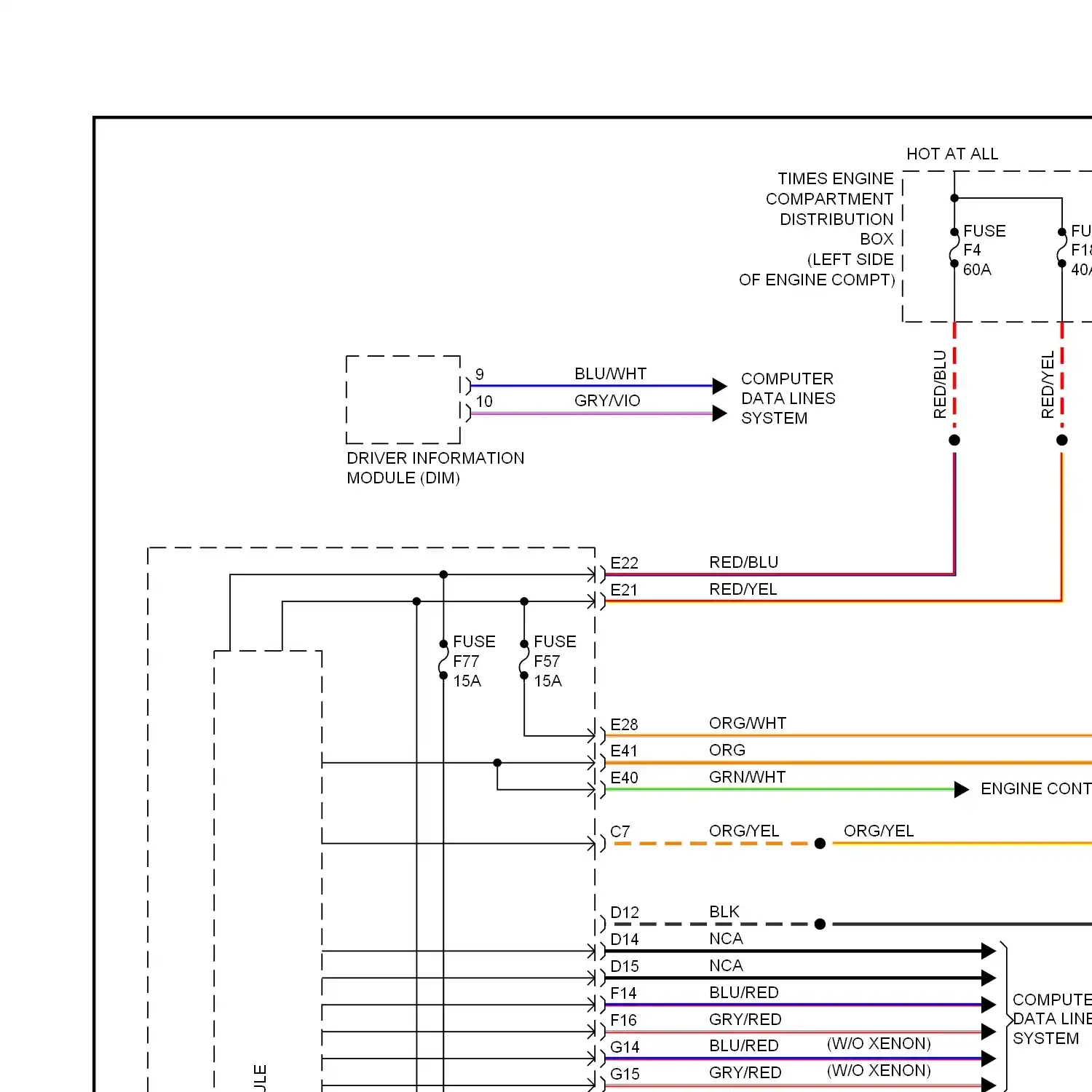The width and height of the screenshot is (1092, 1092).
Task: Select connector pin F16
Action: [x=623, y=1020]
